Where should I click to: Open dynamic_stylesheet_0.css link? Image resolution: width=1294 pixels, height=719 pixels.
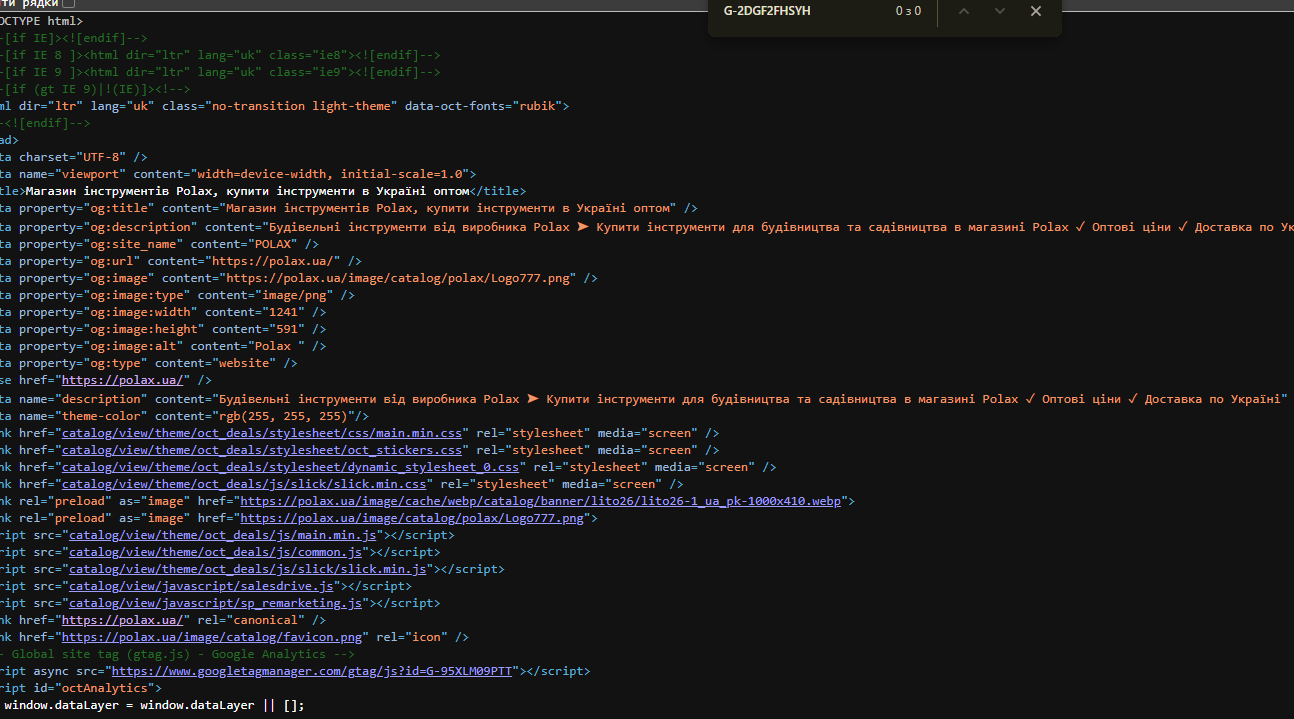tap(291, 466)
